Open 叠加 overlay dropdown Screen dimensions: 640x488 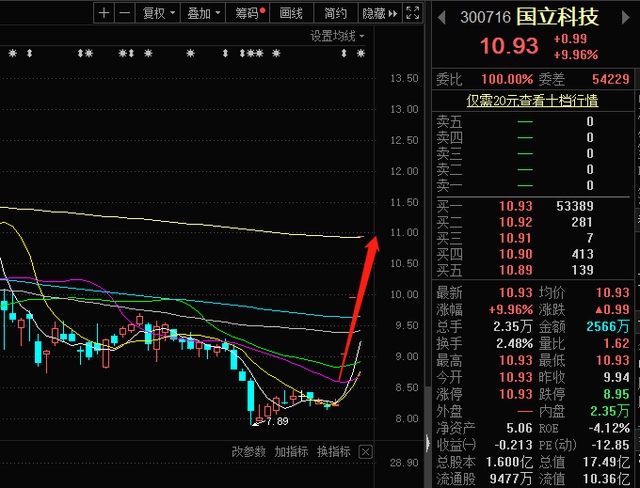pos(203,13)
